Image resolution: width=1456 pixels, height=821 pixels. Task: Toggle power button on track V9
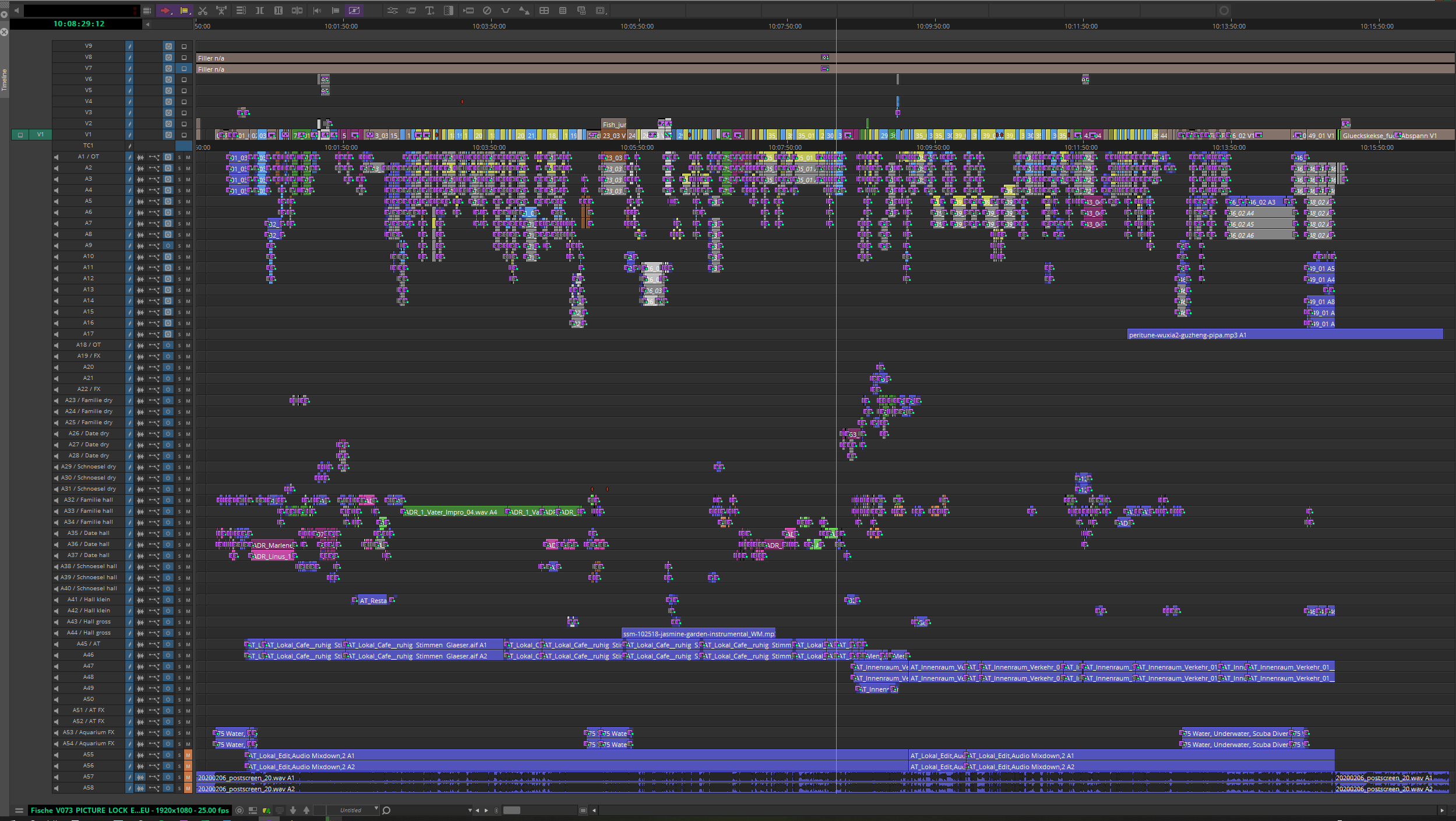point(168,46)
